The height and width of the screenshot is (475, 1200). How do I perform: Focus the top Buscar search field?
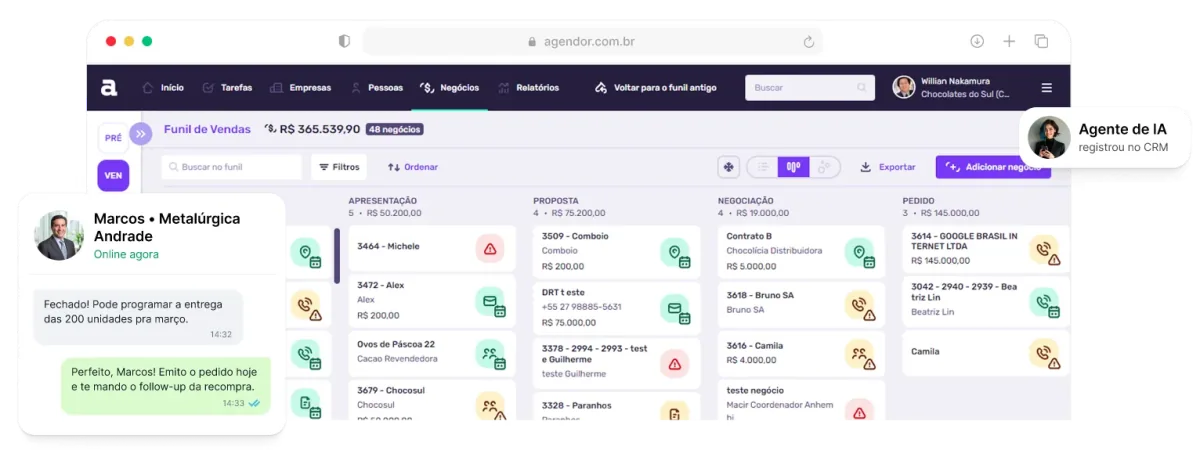click(x=810, y=88)
